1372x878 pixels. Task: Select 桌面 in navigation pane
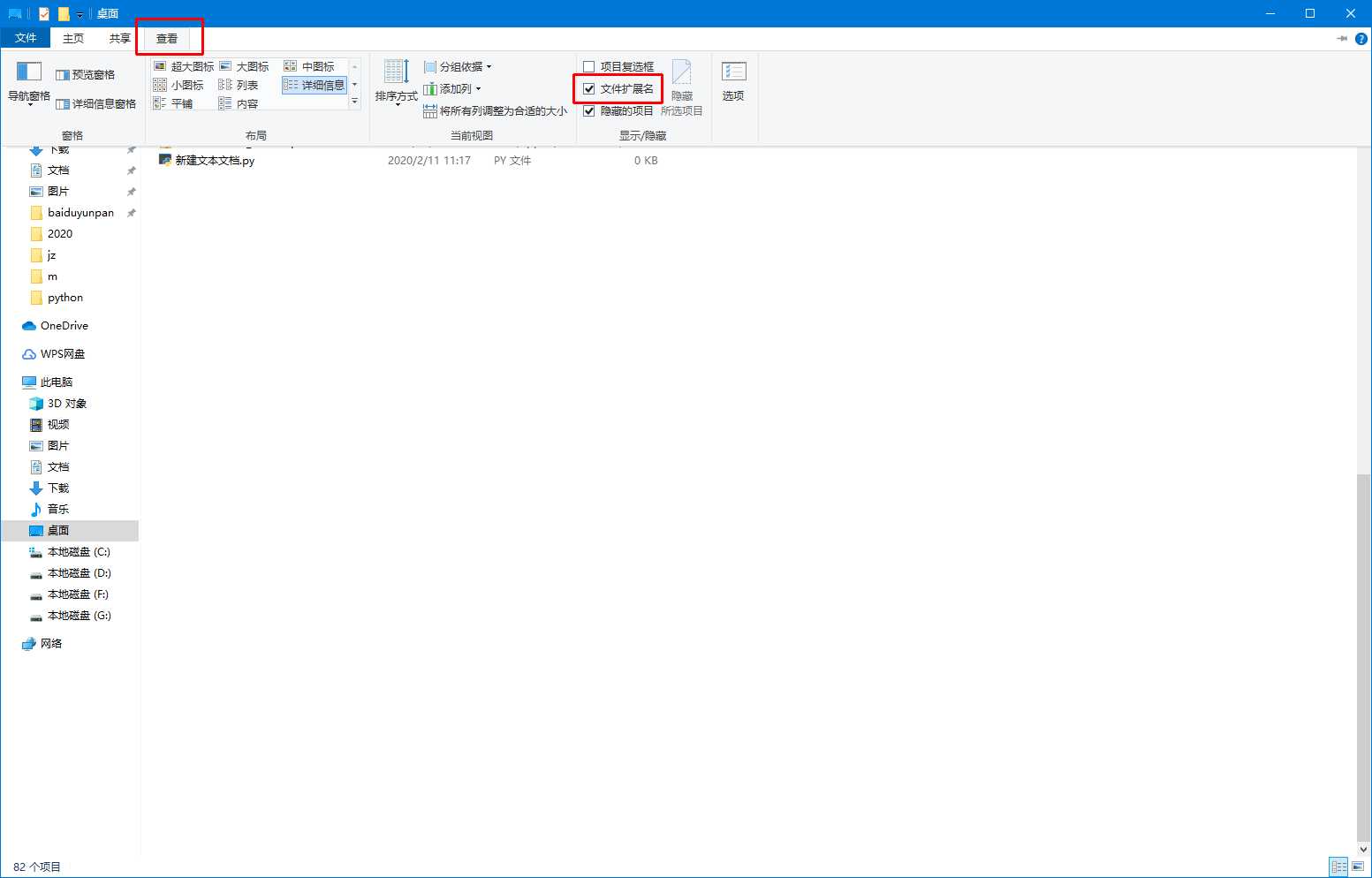[x=70, y=530]
